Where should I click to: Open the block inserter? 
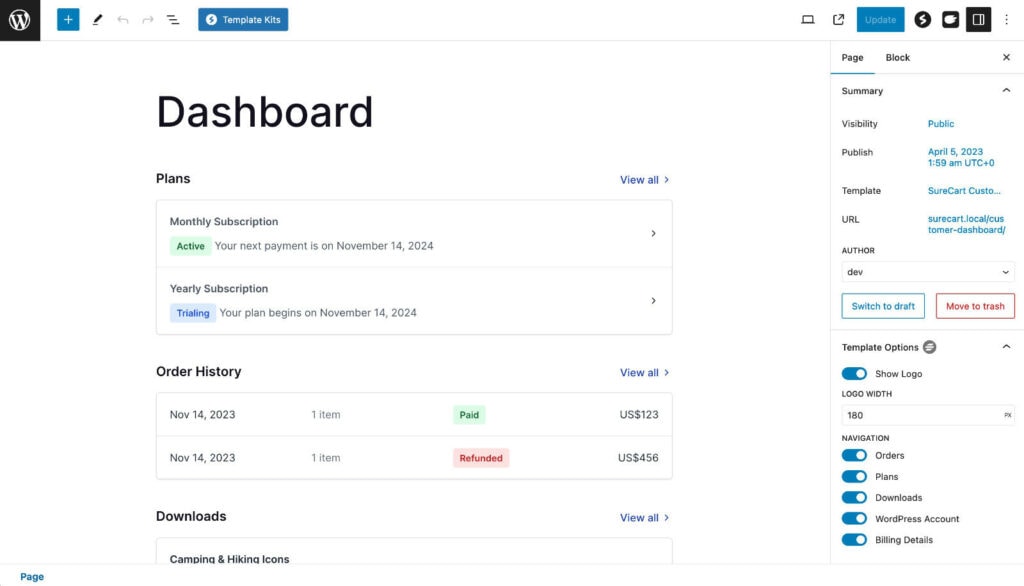67,19
